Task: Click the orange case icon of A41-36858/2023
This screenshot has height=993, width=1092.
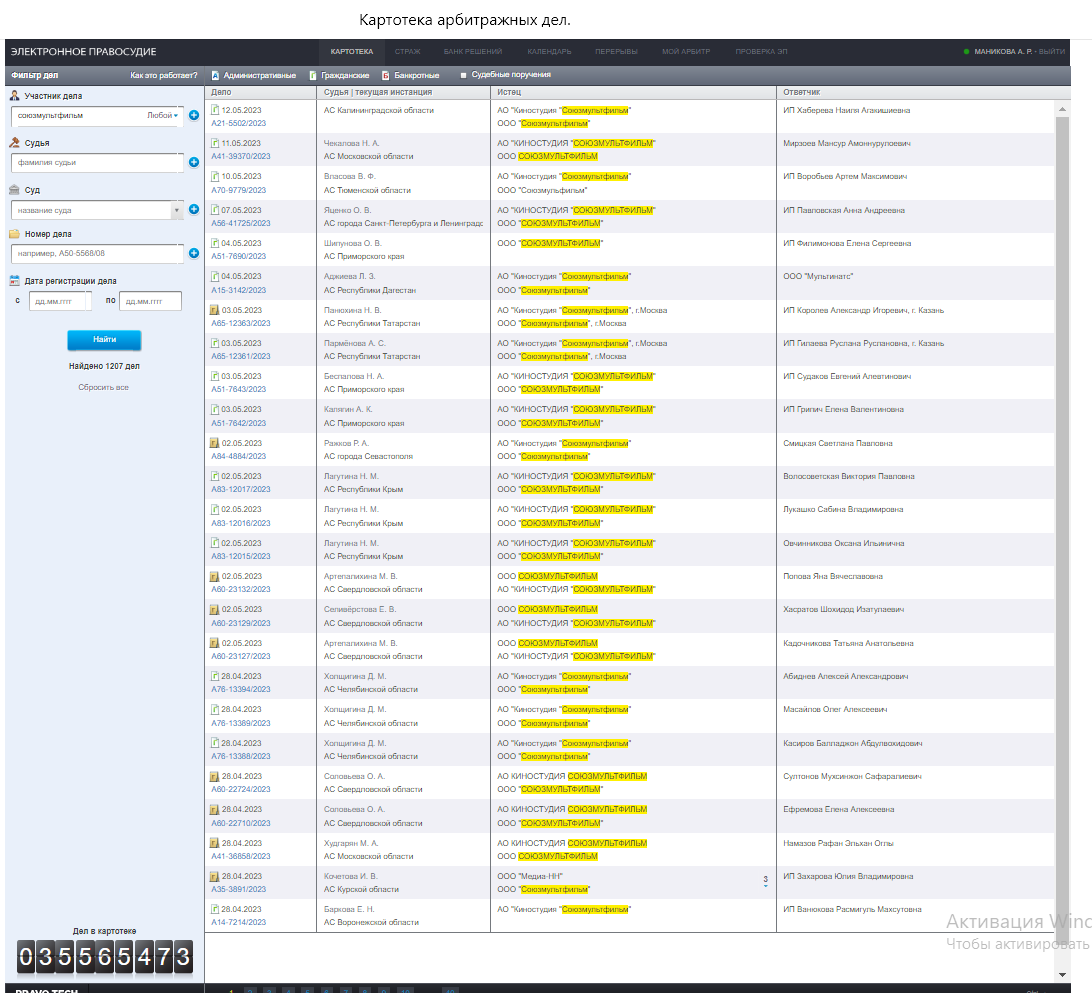Action: point(215,843)
